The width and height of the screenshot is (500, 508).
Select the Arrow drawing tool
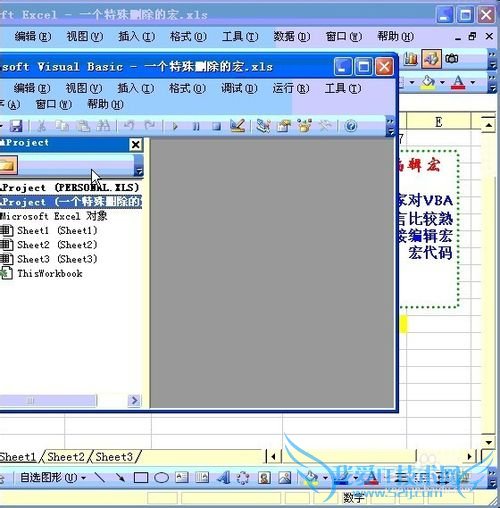tap(120, 478)
